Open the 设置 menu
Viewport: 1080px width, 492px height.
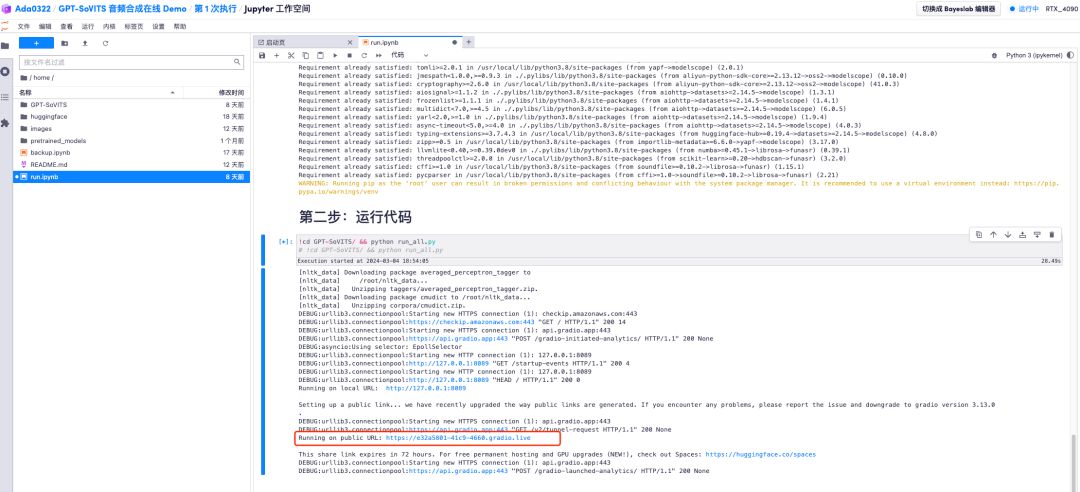point(158,26)
